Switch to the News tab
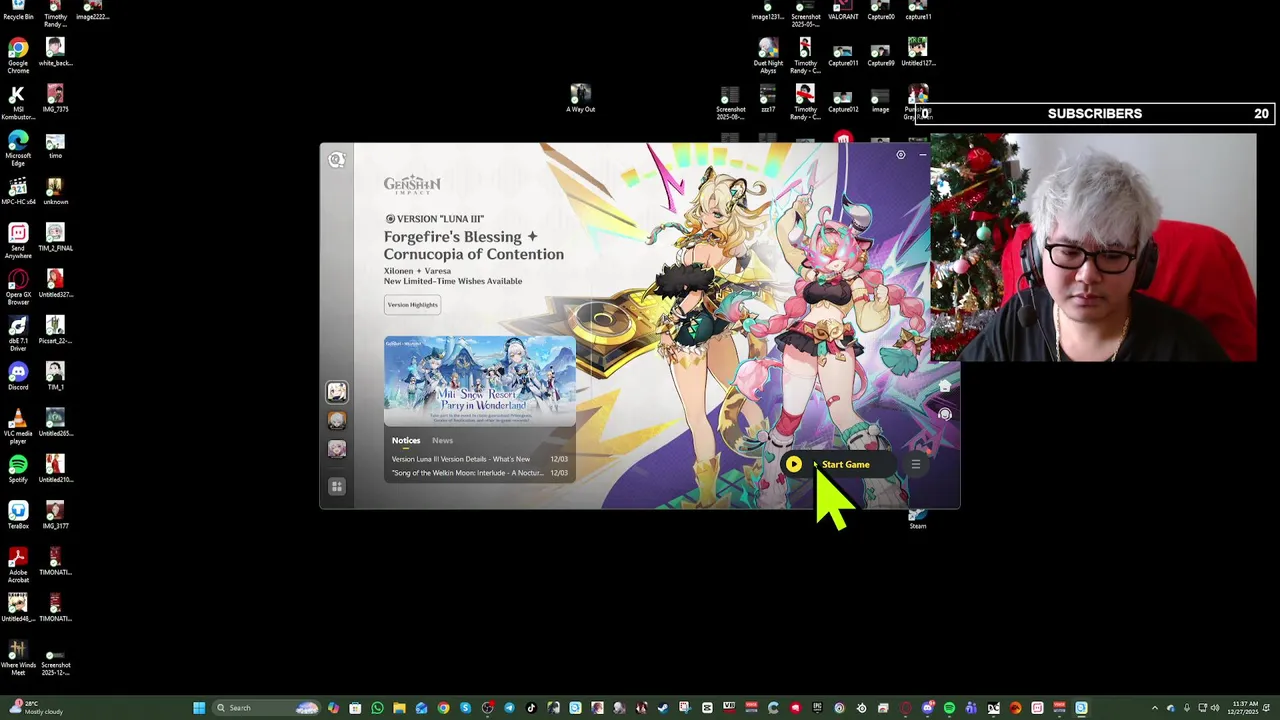Image resolution: width=1280 pixels, height=720 pixels. point(442,440)
